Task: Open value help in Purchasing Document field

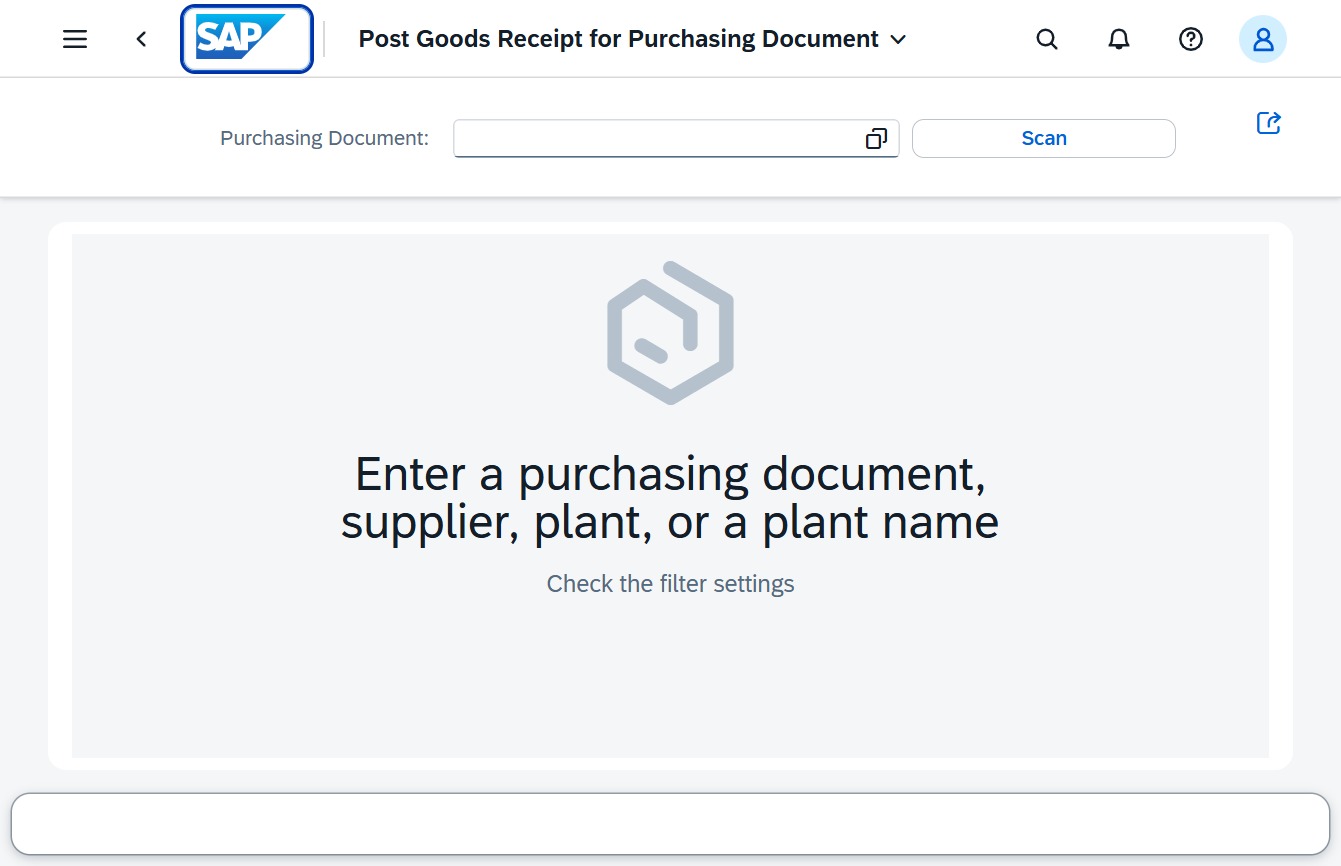Action: tap(876, 139)
